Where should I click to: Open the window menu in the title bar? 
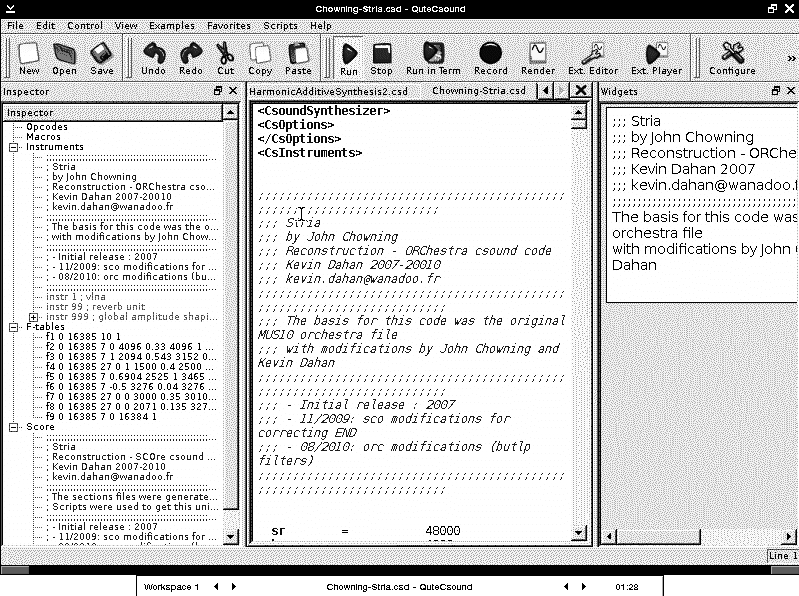[x=10, y=9]
